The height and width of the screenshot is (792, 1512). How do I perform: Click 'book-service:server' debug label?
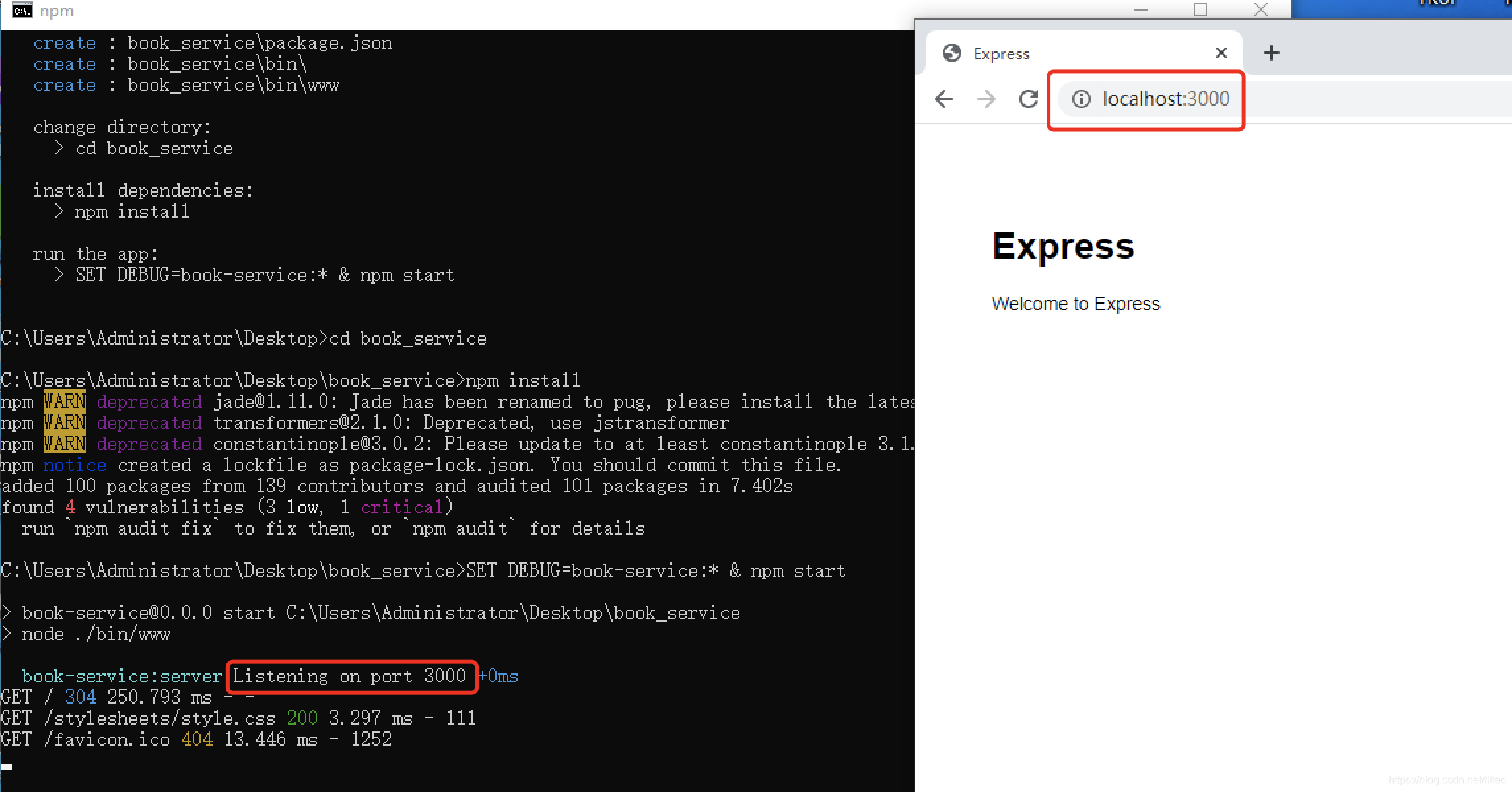(121, 676)
